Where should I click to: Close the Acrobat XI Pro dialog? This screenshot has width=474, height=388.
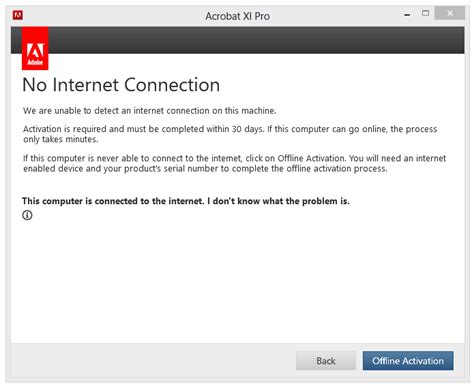pos(450,13)
